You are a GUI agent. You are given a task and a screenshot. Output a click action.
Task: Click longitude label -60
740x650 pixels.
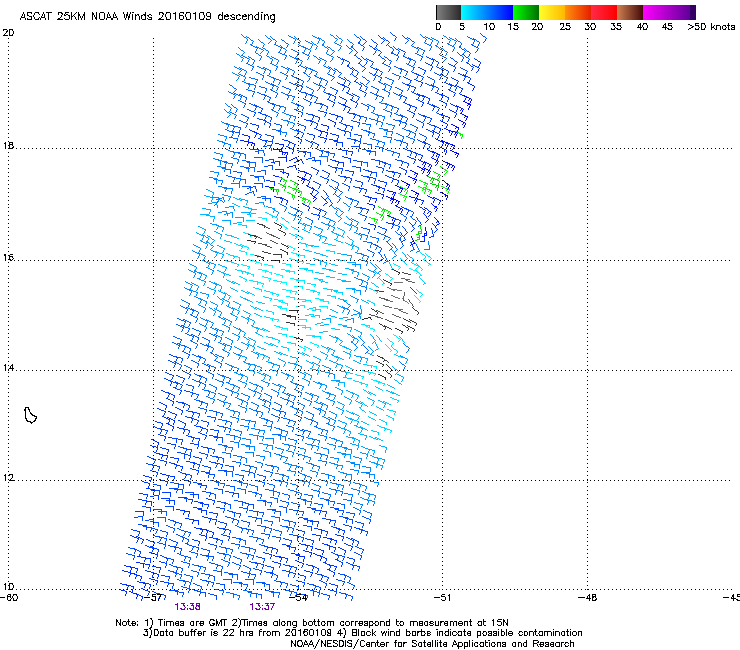pos(9,598)
